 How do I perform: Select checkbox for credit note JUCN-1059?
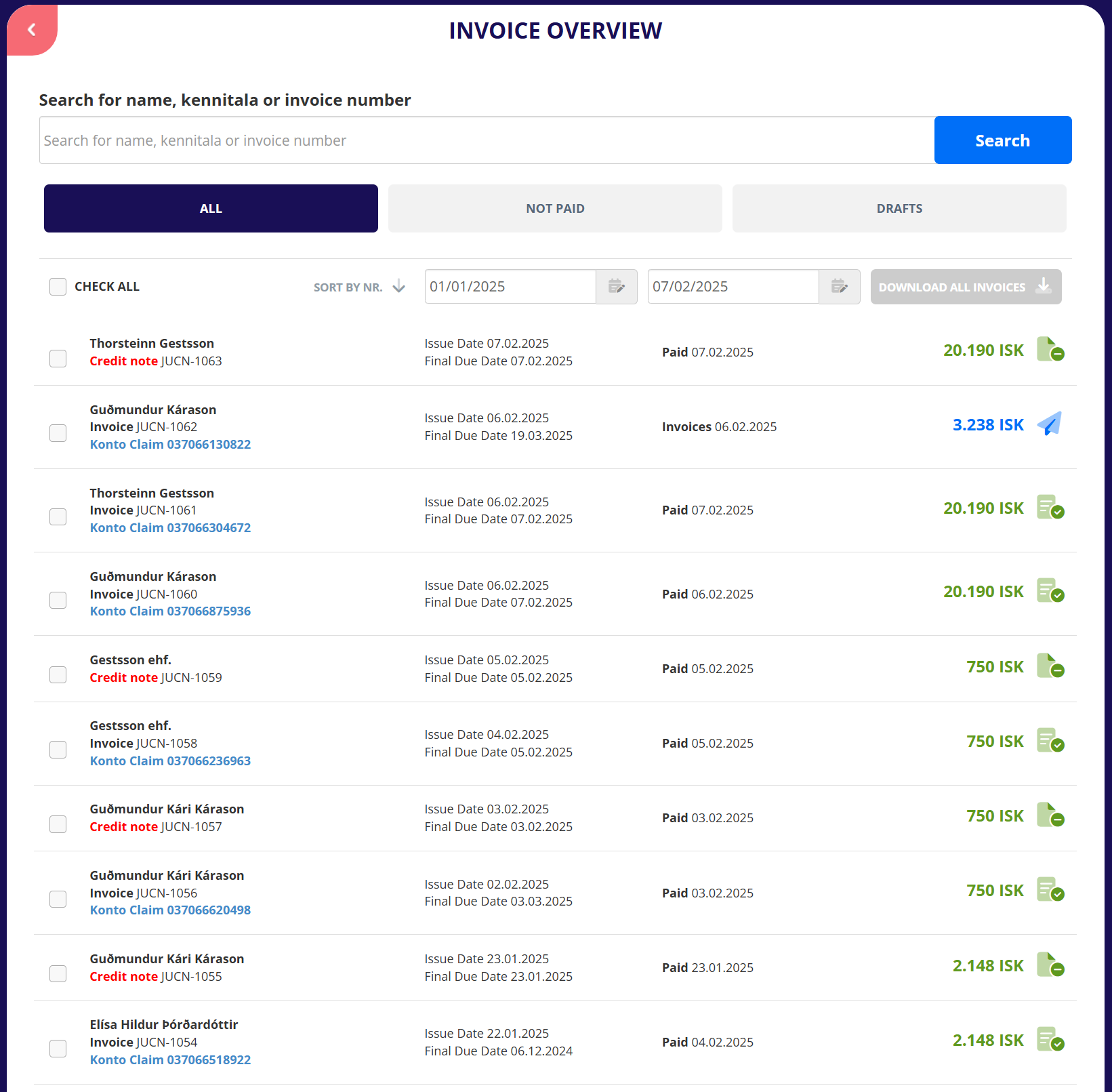pos(58,674)
